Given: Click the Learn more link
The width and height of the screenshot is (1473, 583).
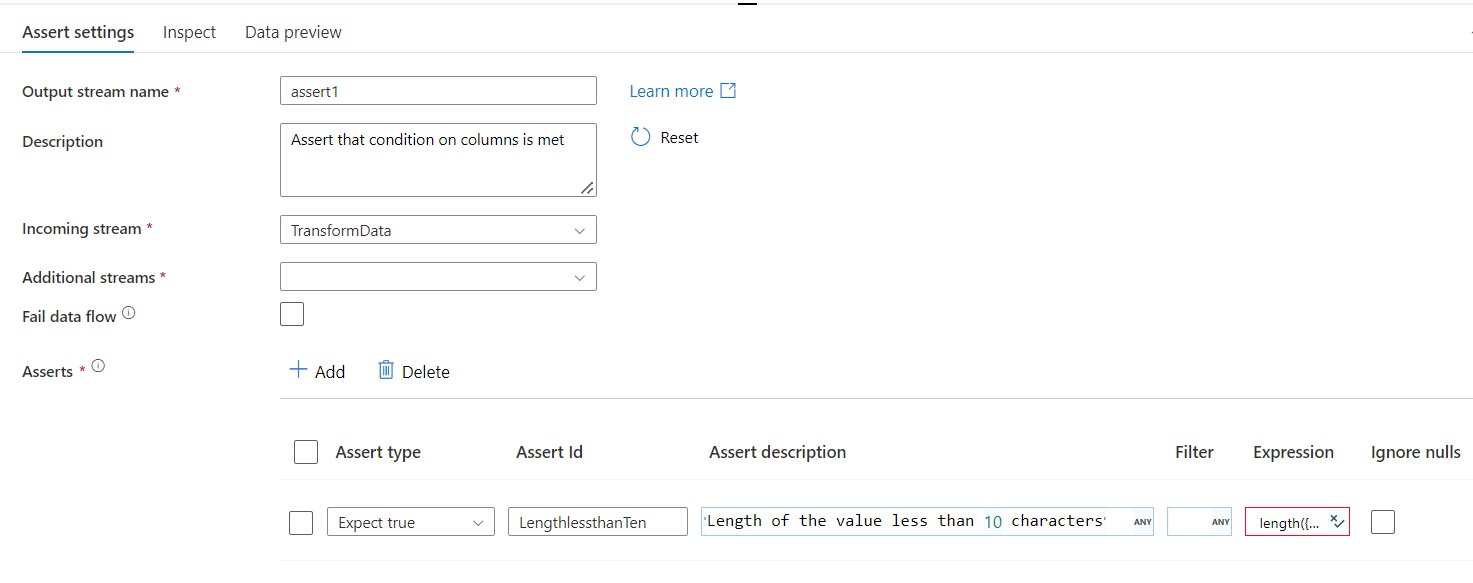Looking at the screenshot, I should [x=671, y=90].
